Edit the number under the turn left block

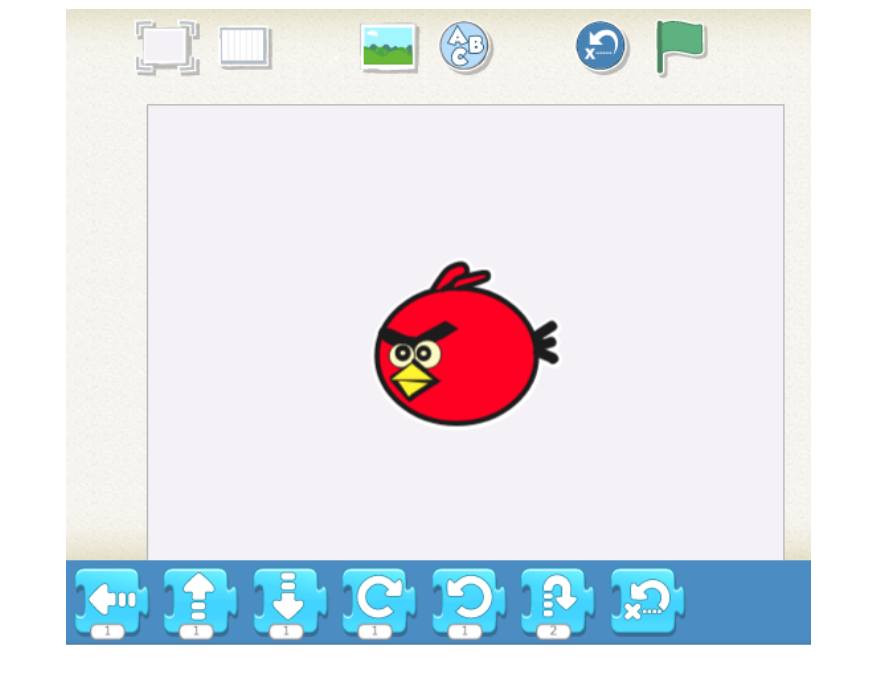pyautogui.click(x=464, y=631)
